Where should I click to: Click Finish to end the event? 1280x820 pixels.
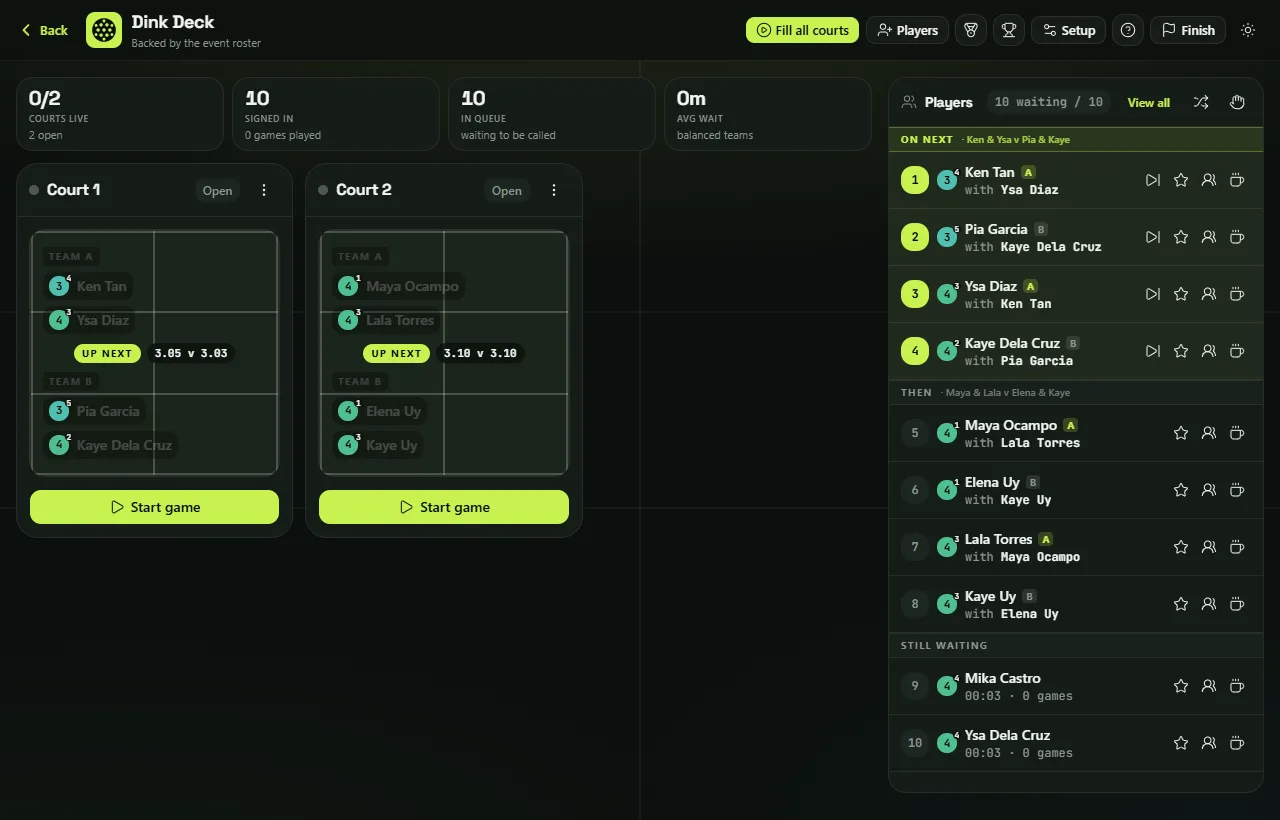point(1188,30)
